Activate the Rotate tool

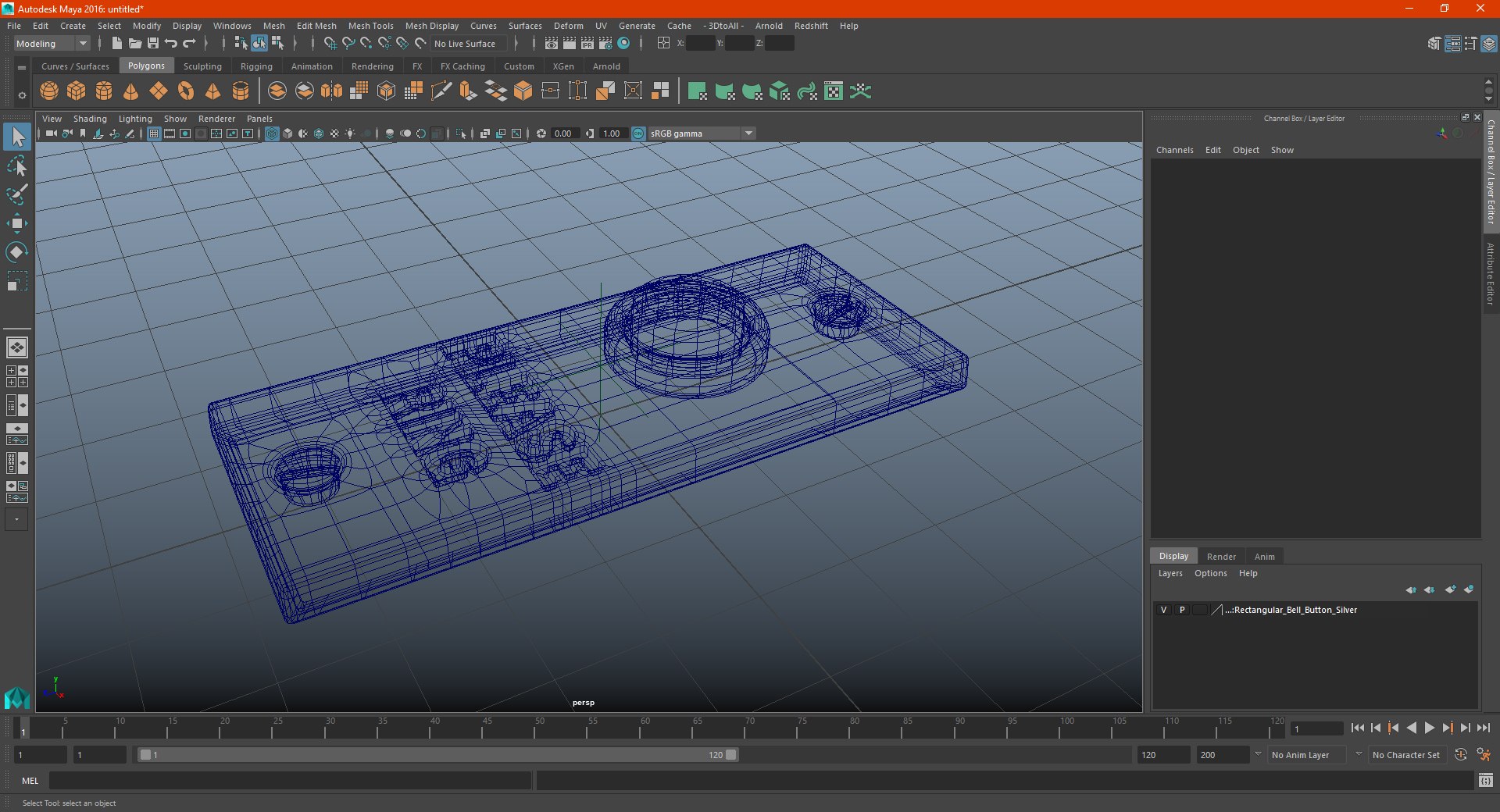pos(17,252)
